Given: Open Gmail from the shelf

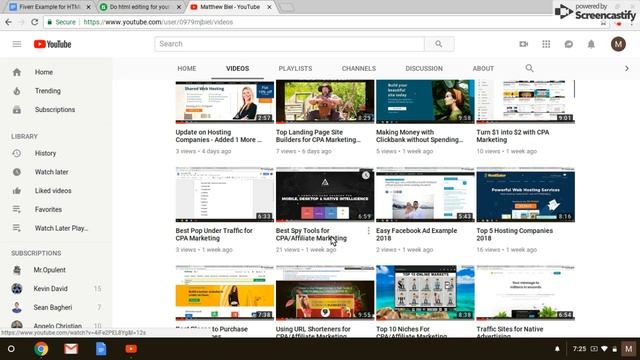Looking at the screenshot, I should click(71, 349).
